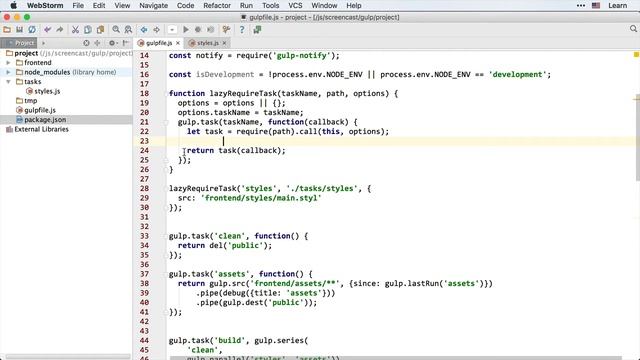640x360 pixels.
Task: Open the Window menu
Action: point(324,5)
